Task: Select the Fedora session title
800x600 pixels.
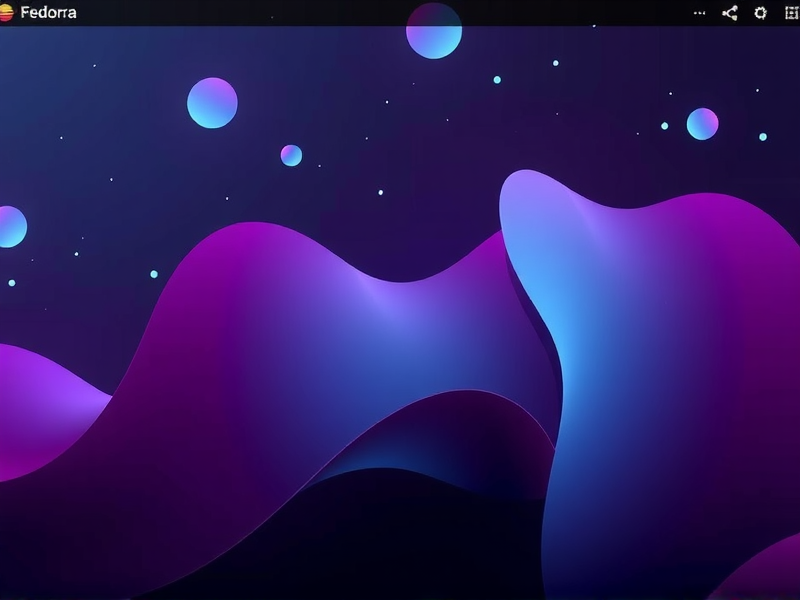Action: (48, 13)
